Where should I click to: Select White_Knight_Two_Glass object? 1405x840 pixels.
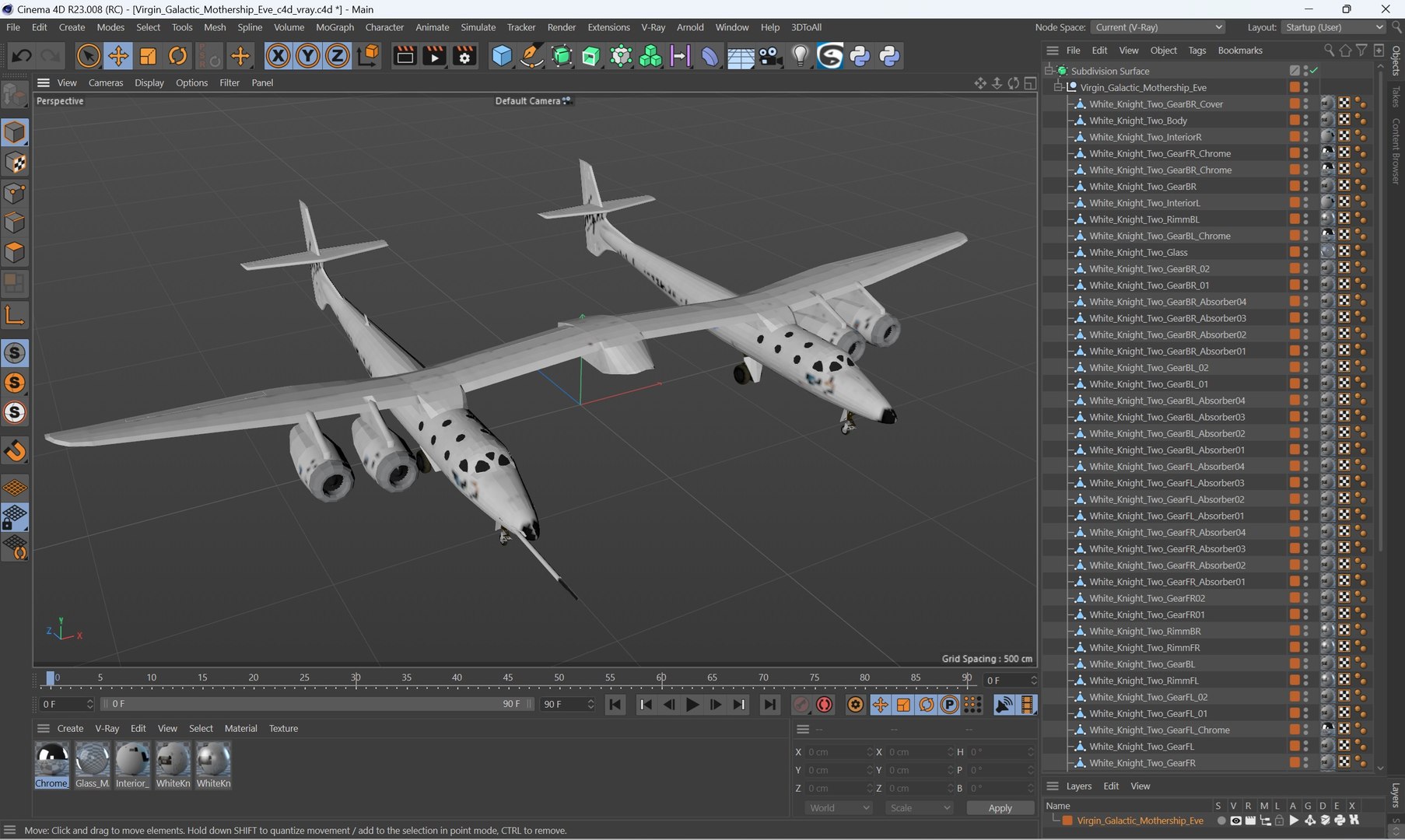[1138, 252]
